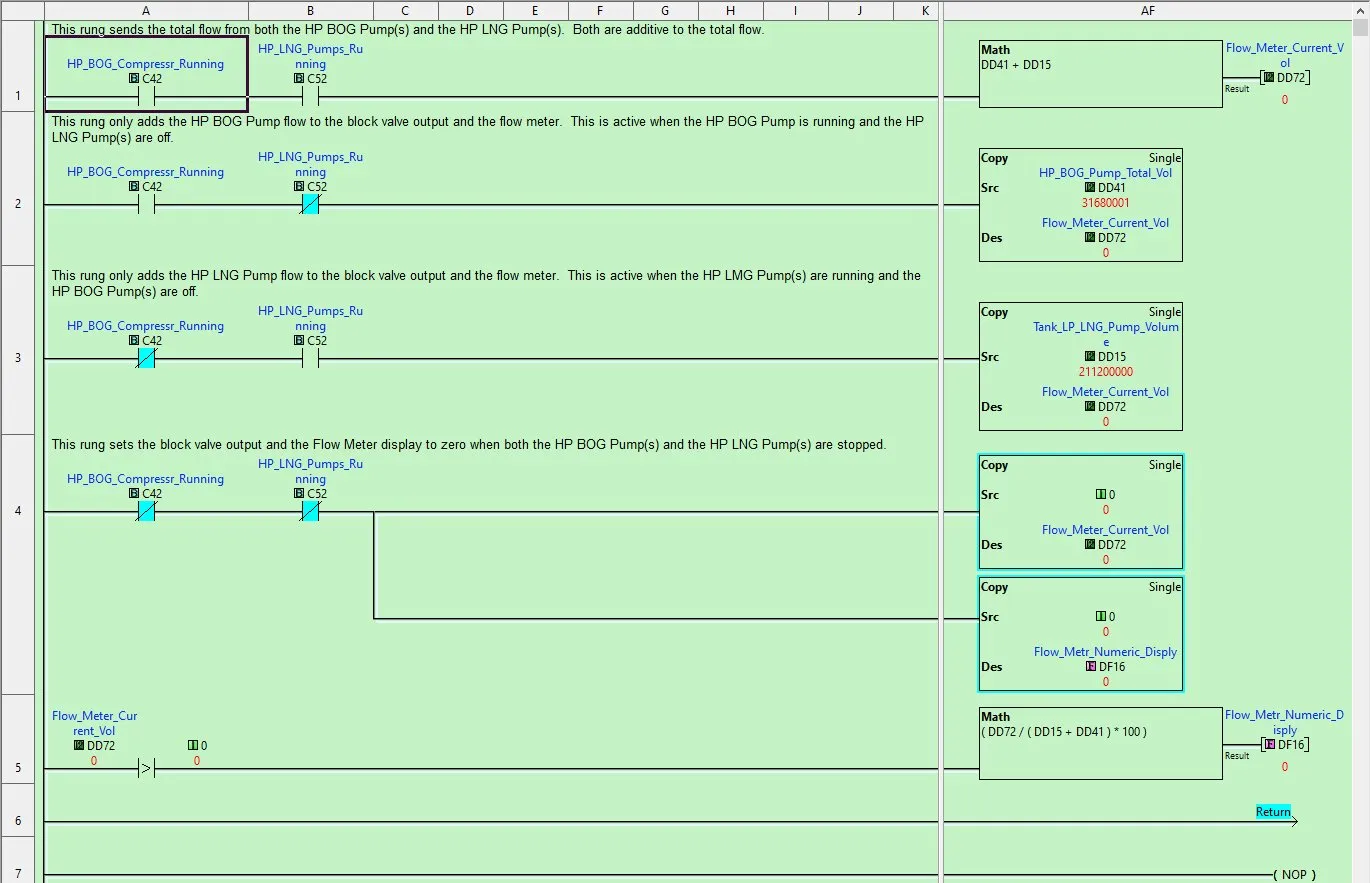This screenshot has height=883, width=1370.
Task: Select the Return instruction on rung 6
Action: [x=1272, y=811]
